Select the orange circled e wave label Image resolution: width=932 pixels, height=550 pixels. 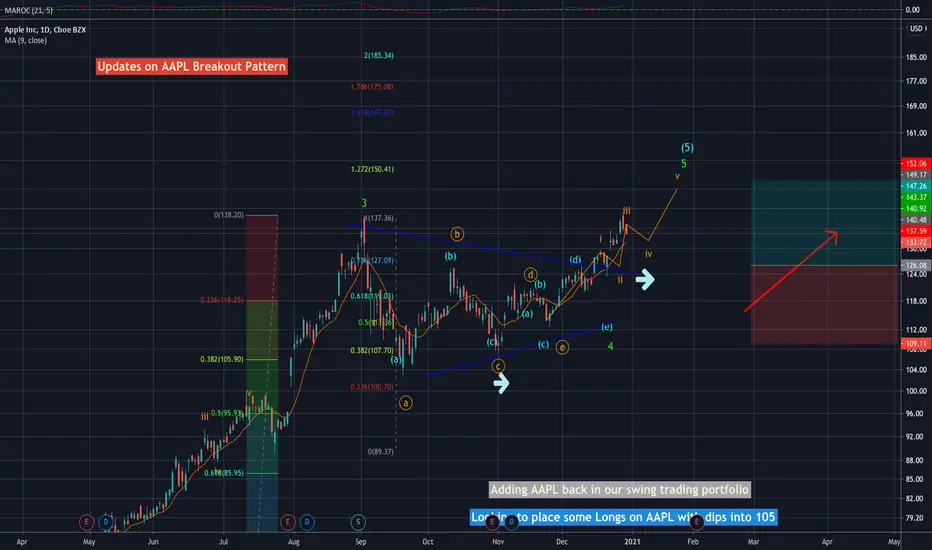pyautogui.click(x=562, y=347)
